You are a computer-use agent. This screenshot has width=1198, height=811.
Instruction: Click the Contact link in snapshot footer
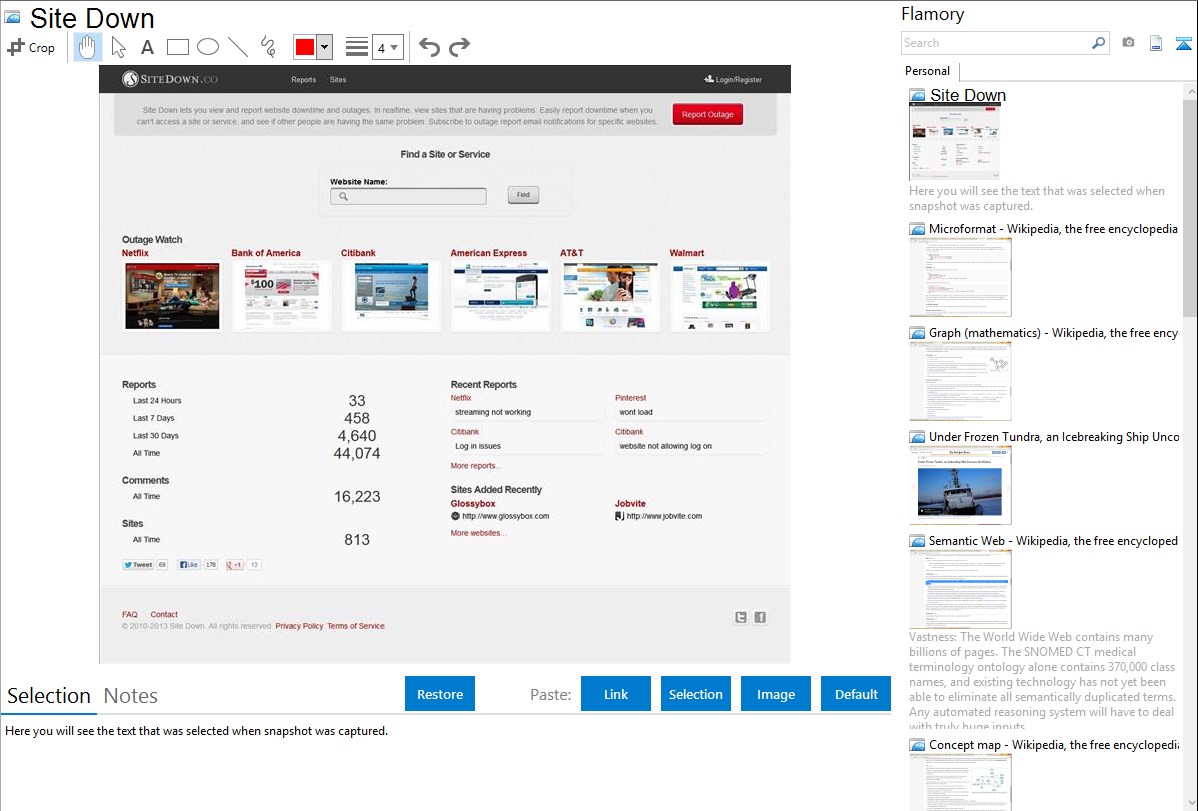[x=164, y=615]
